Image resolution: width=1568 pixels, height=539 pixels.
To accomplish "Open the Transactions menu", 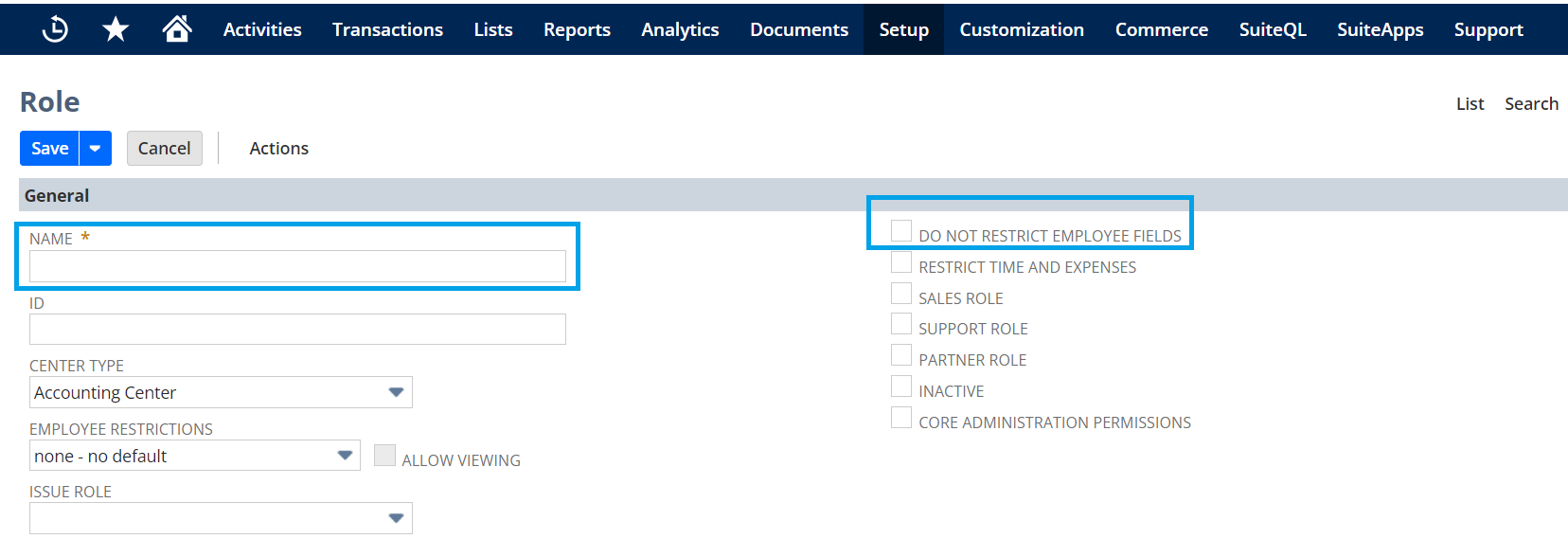I will 387,29.
